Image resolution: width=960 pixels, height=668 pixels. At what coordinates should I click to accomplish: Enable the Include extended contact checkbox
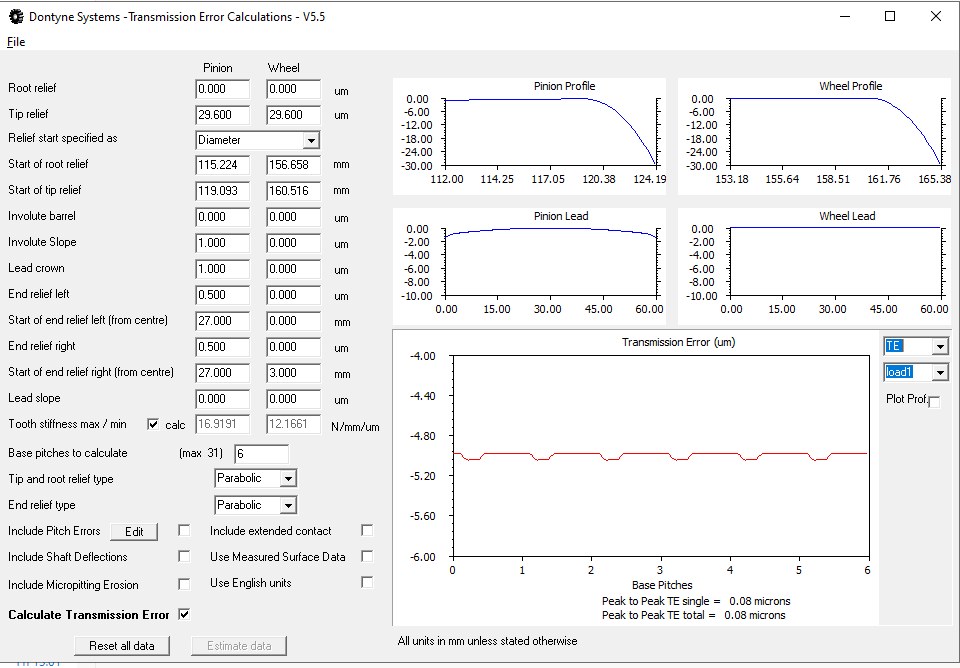pyautogui.click(x=367, y=530)
